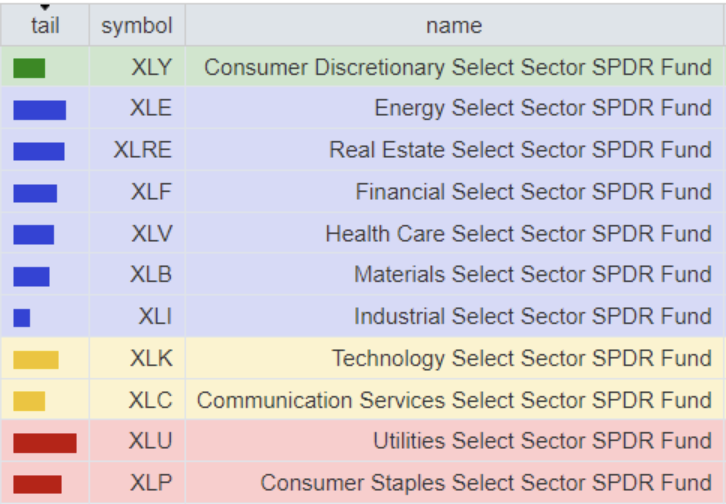Select Technology Select Sector SPDR Fund row
The image size is (726, 504).
click(521, 359)
